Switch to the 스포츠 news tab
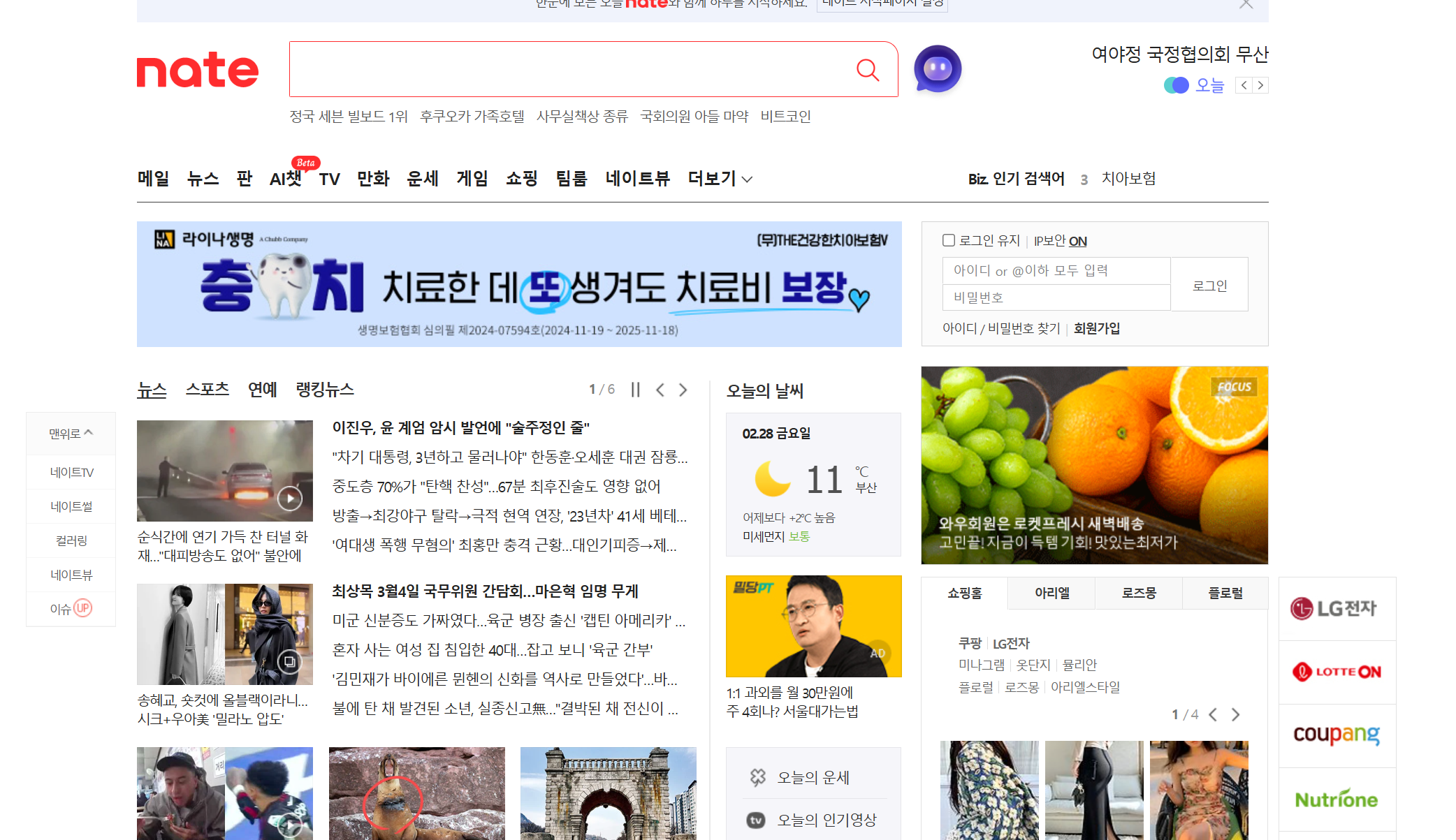 pyautogui.click(x=207, y=389)
